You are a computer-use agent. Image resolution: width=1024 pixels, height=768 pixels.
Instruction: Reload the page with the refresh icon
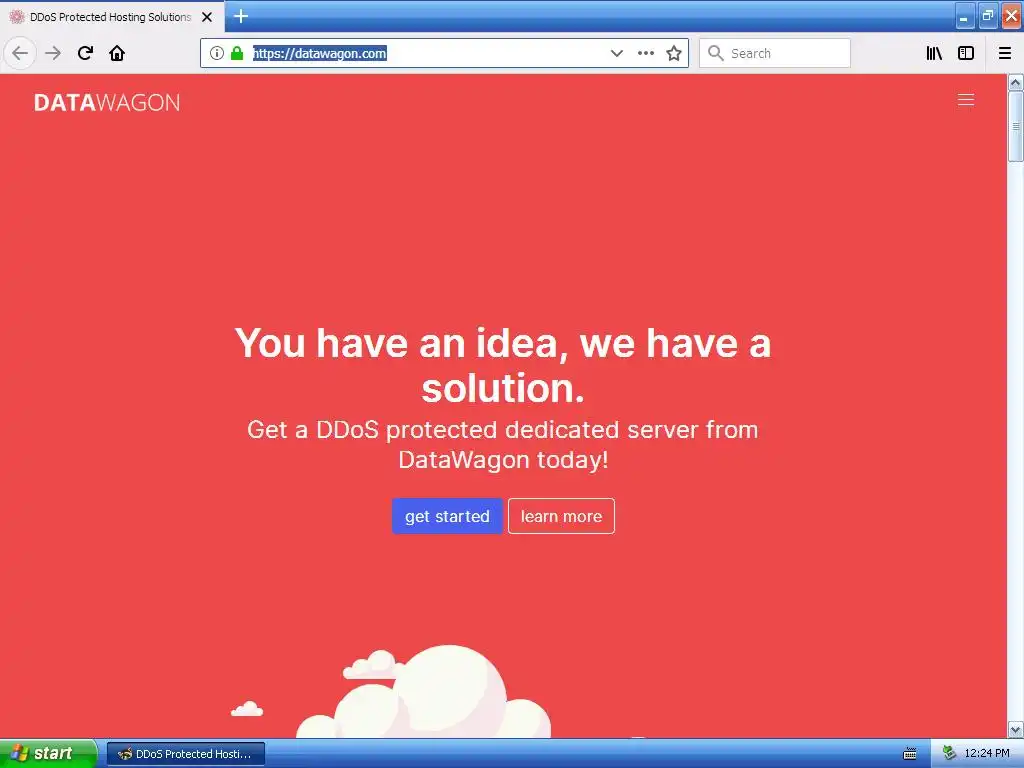point(85,53)
